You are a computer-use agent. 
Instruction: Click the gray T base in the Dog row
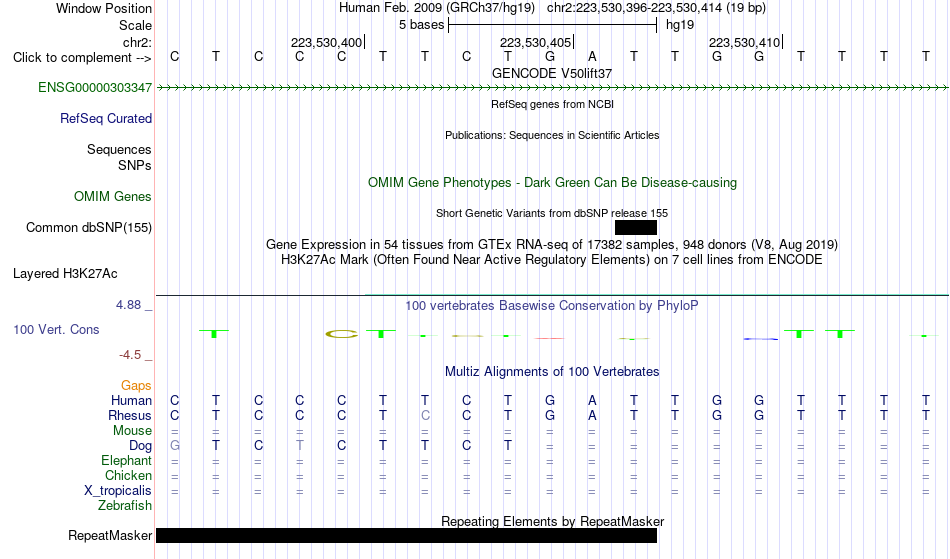click(x=299, y=446)
